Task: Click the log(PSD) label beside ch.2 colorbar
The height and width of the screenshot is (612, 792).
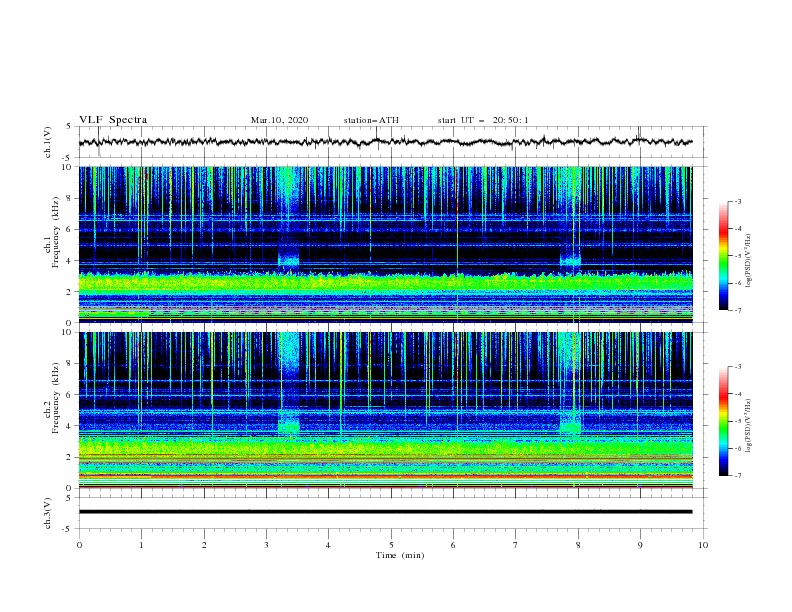Action: [x=748, y=425]
